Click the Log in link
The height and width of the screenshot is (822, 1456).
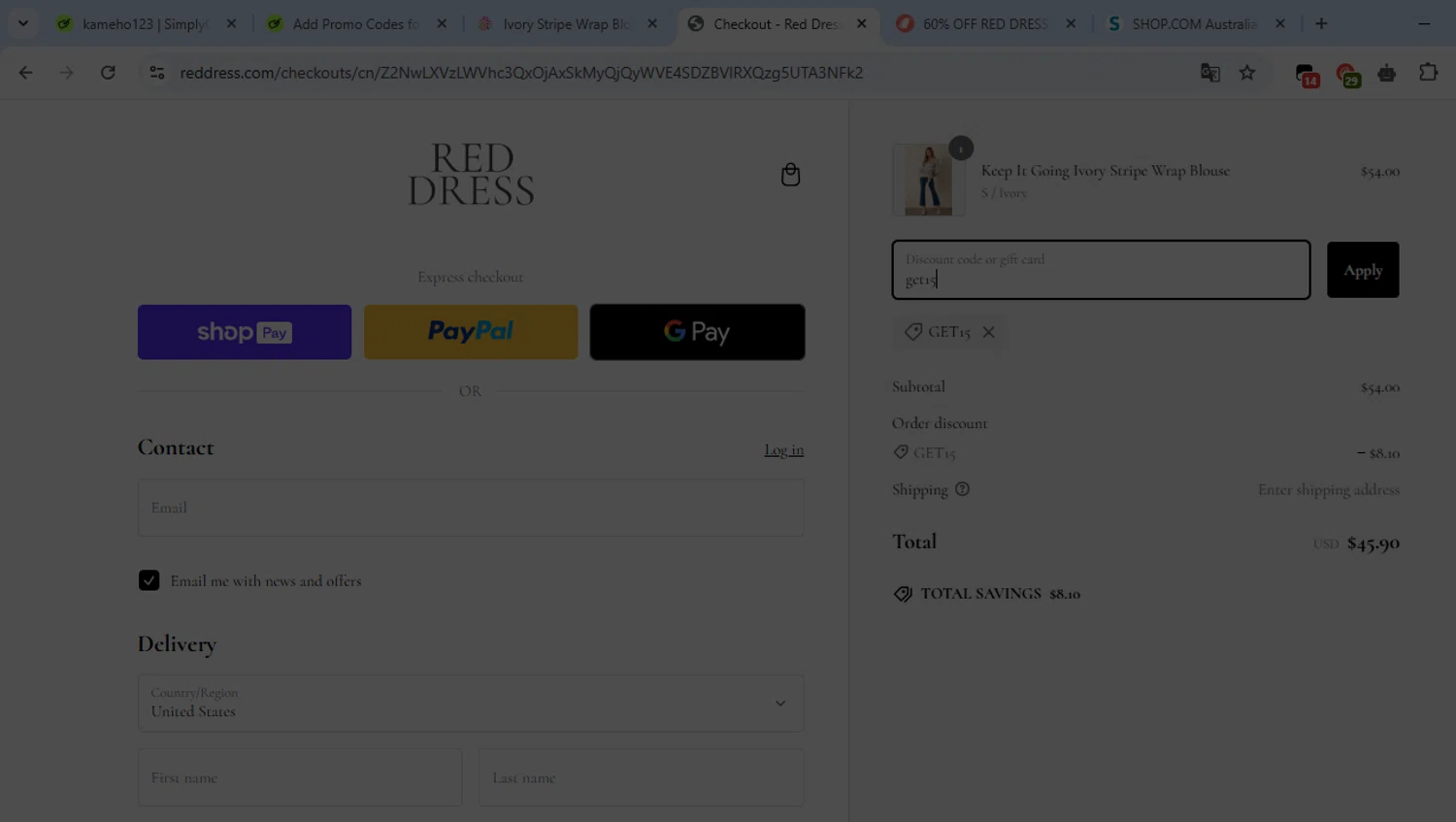click(x=783, y=449)
